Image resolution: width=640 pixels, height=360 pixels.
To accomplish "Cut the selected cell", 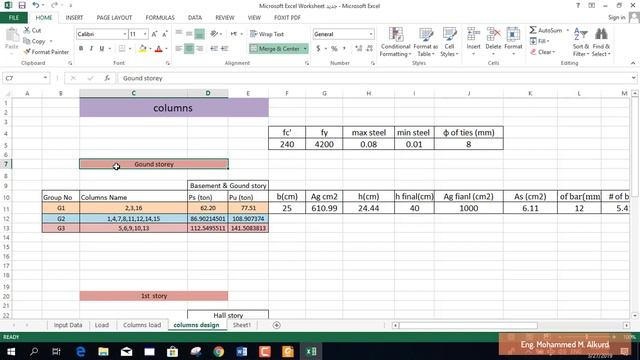I will point(32,30).
